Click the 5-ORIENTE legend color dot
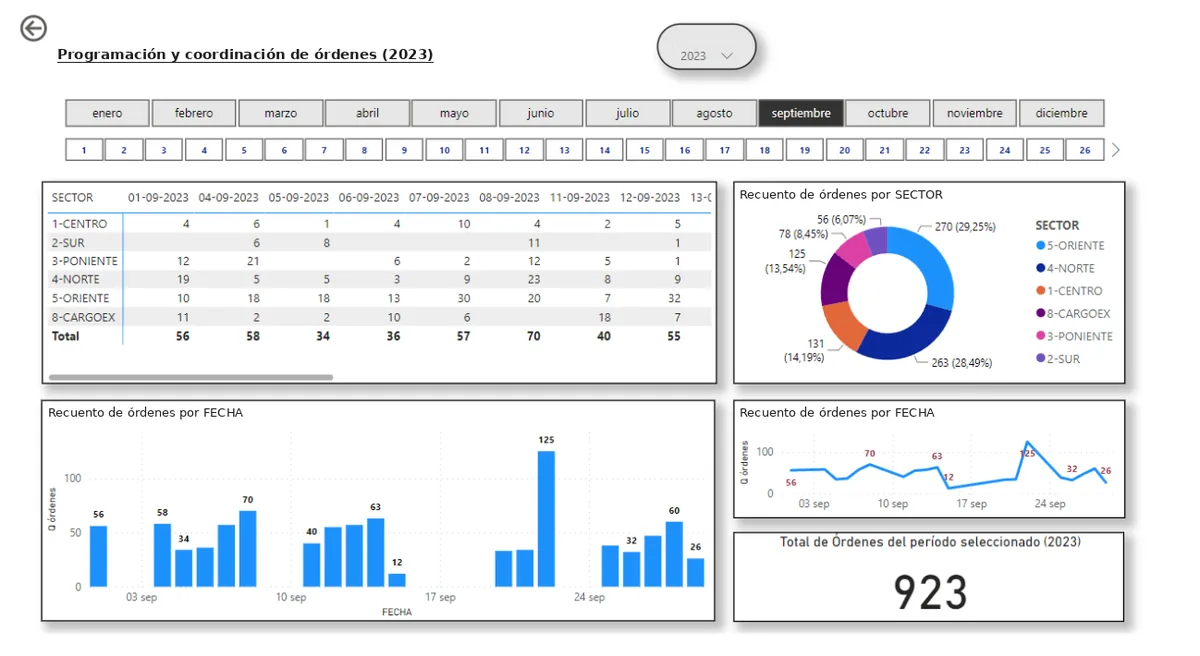Viewport: 1200px width, 656px height. pyautogui.click(x=1041, y=246)
